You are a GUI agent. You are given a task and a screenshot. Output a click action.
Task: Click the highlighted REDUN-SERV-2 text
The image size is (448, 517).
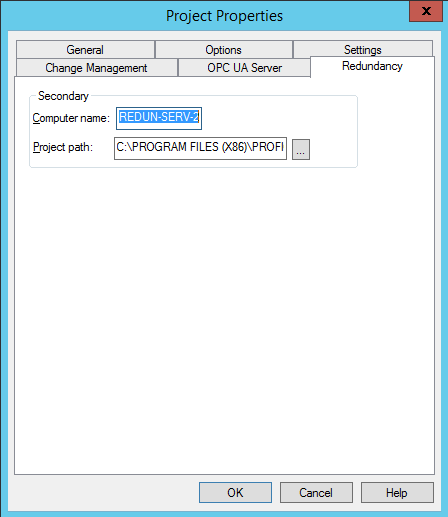coord(159,117)
